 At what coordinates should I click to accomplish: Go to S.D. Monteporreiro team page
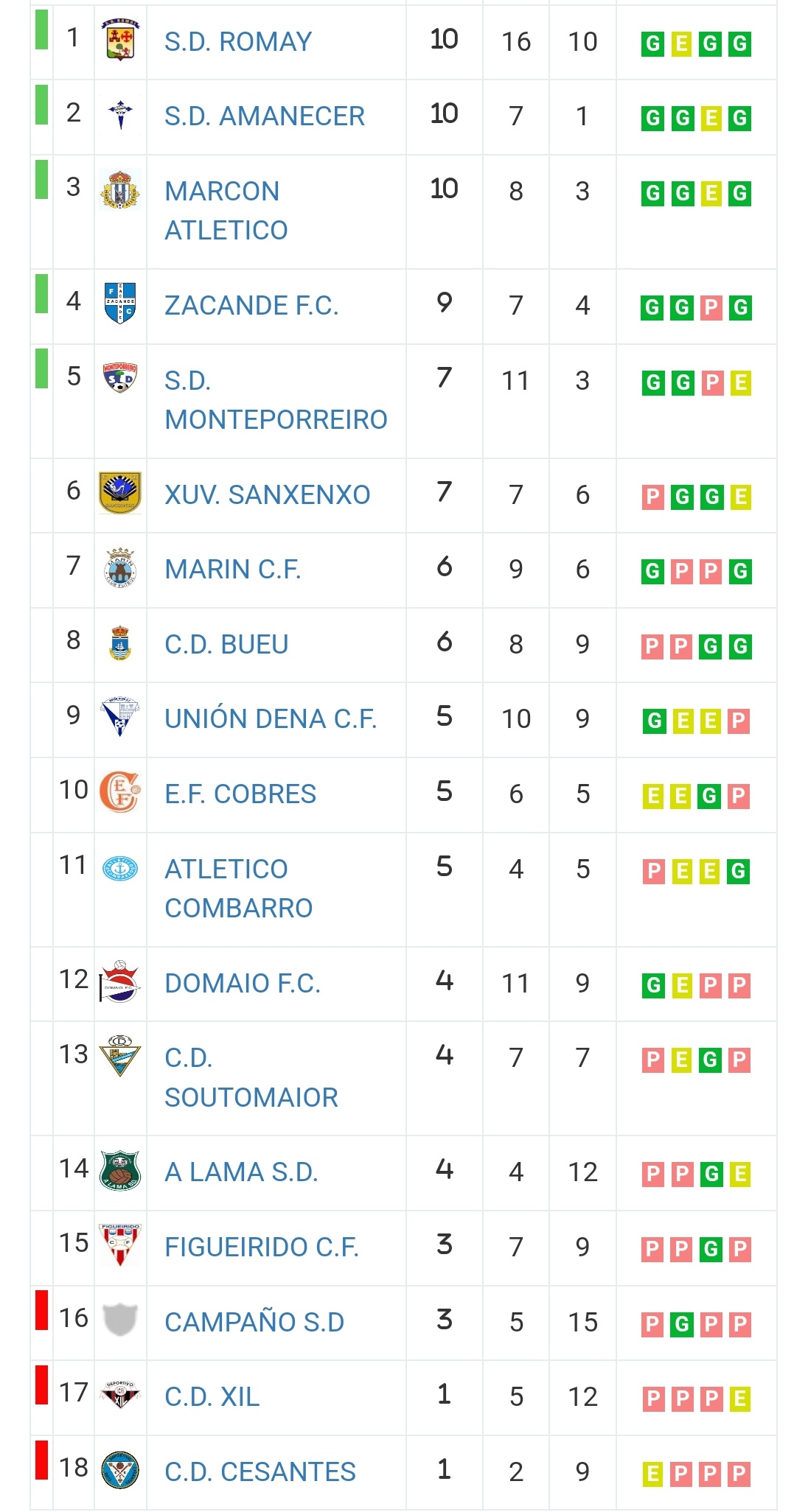[x=276, y=400]
